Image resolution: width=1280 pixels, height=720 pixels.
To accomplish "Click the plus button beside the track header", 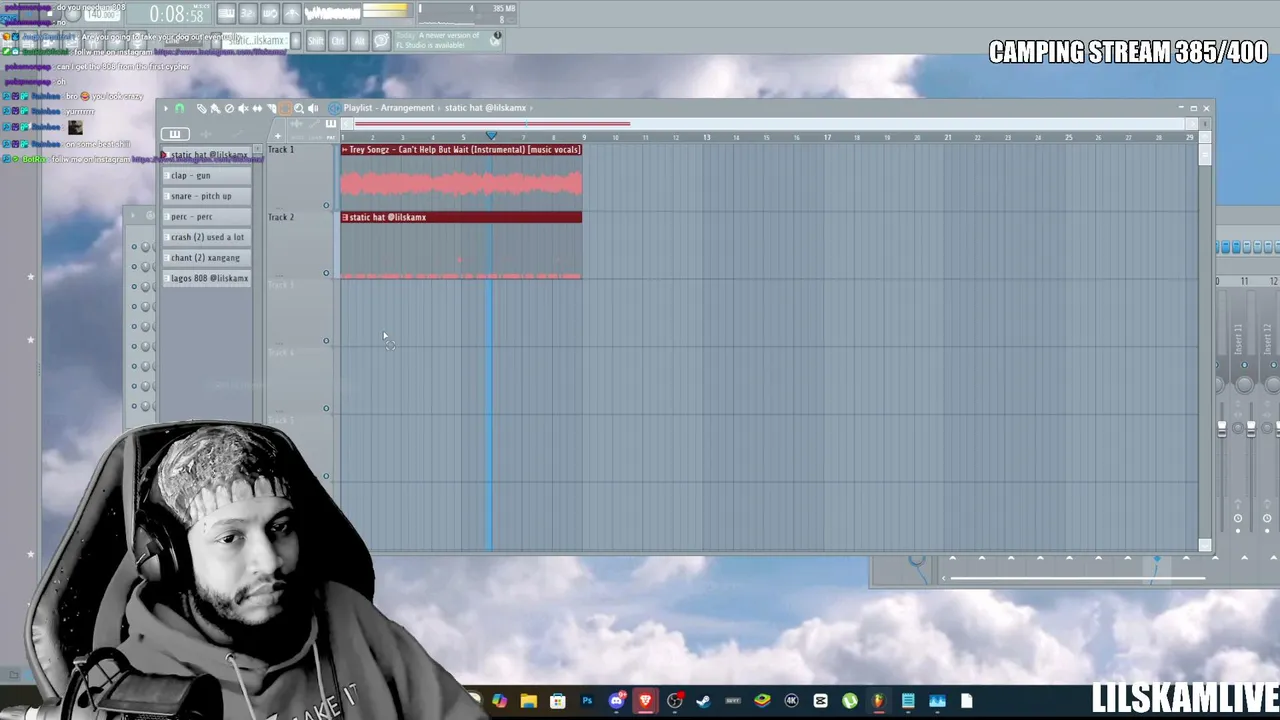I will point(278,136).
